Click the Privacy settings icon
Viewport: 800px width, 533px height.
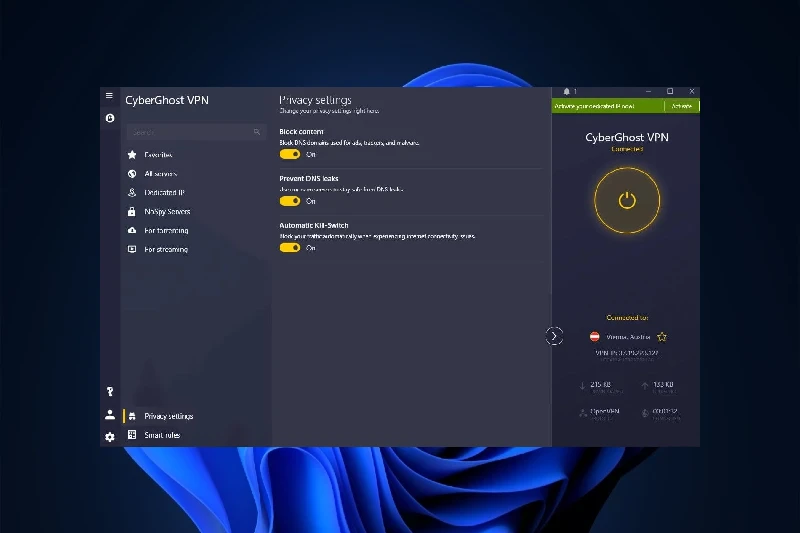pos(132,416)
